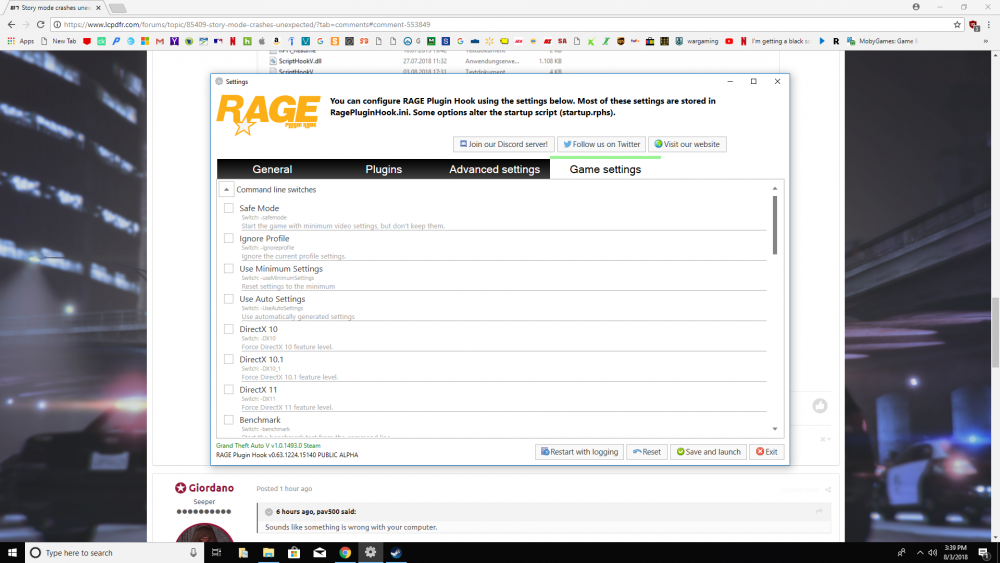Enable the Ignore Profile checkbox

pos(229,238)
